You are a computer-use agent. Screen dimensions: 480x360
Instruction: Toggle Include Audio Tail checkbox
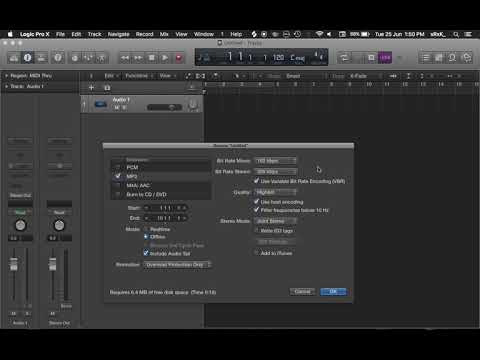(x=146, y=254)
